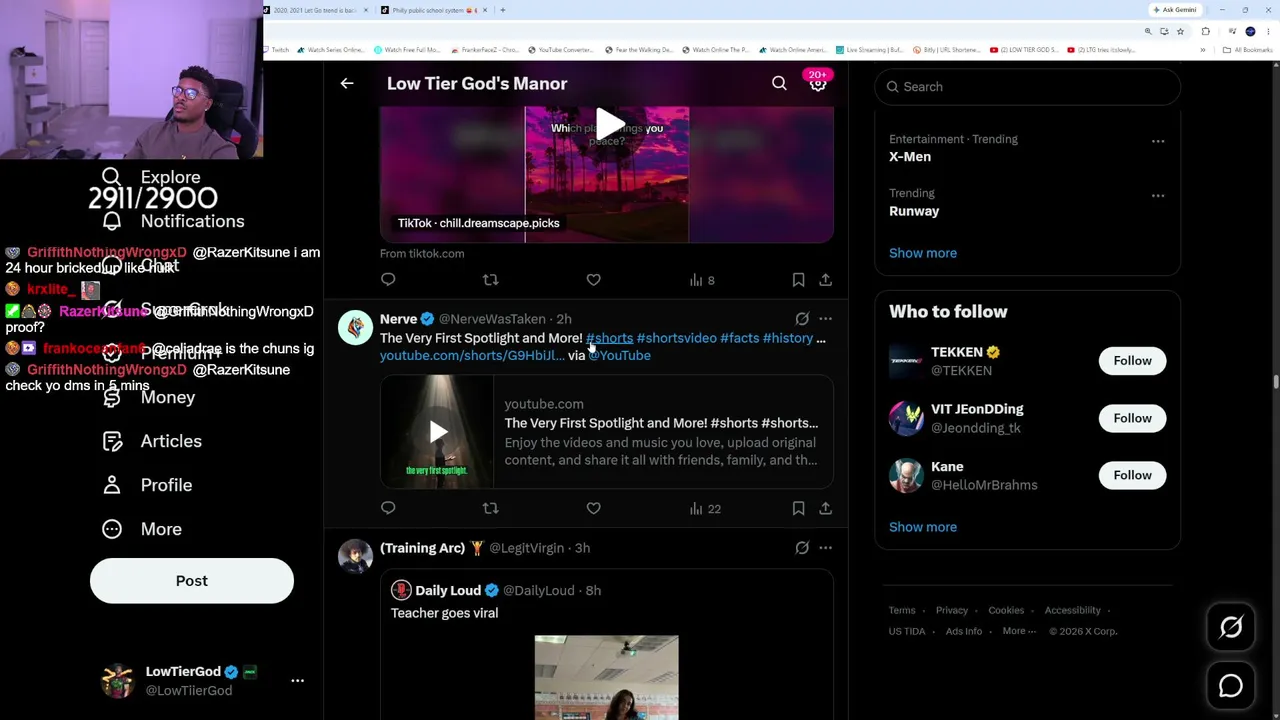Open the youtube.com/shorts link in Nerve's post
1280x720 pixels.
[472, 355]
